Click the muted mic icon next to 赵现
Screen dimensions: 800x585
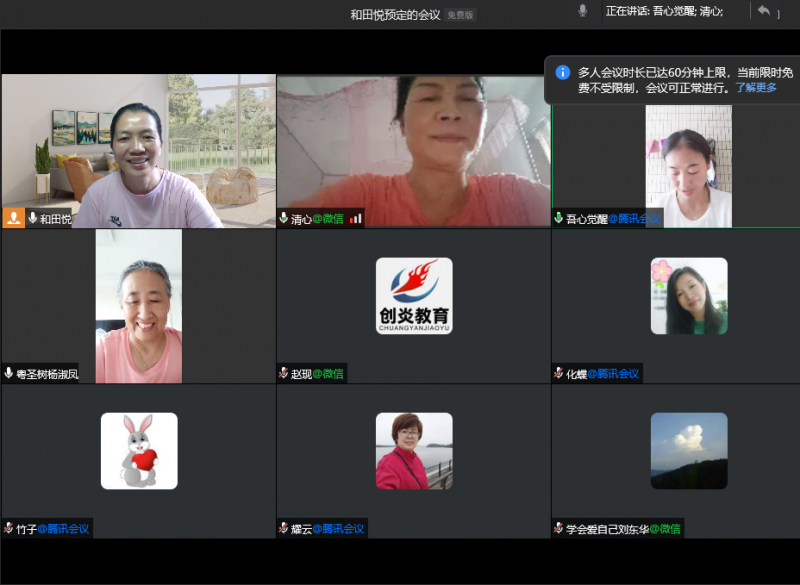pyautogui.click(x=284, y=373)
